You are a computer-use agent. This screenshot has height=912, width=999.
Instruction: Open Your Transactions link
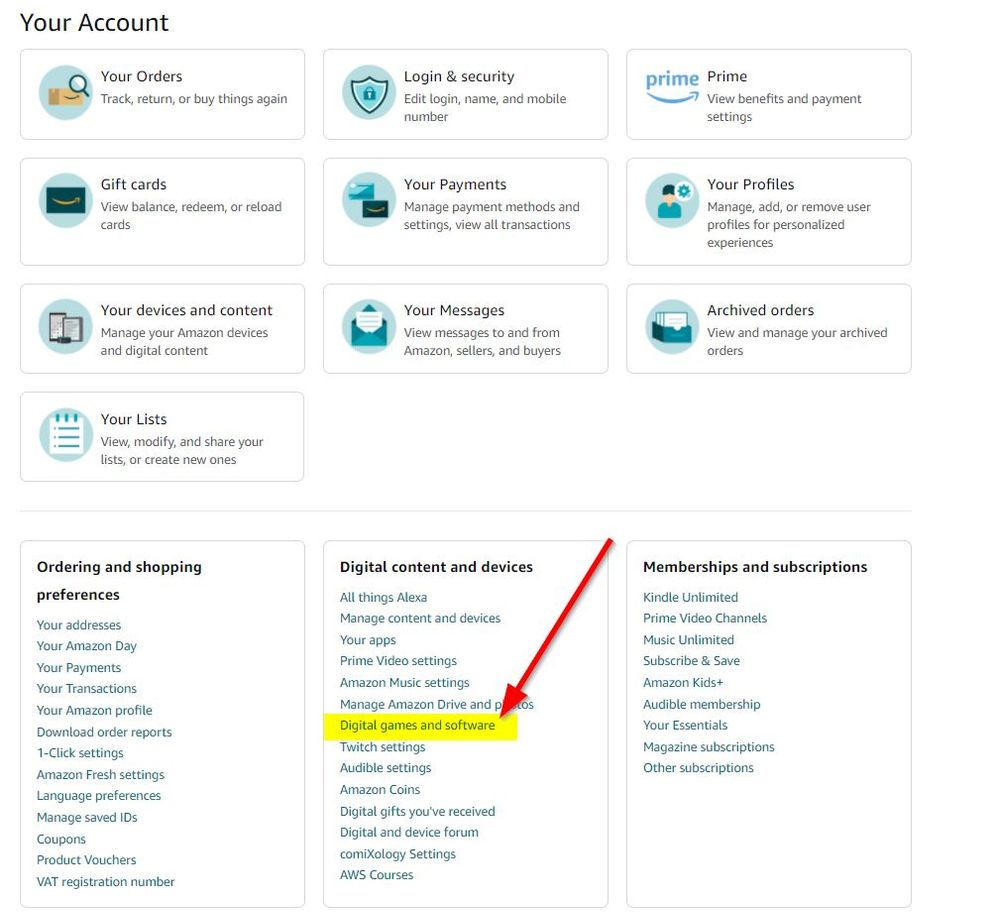click(87, 688)
